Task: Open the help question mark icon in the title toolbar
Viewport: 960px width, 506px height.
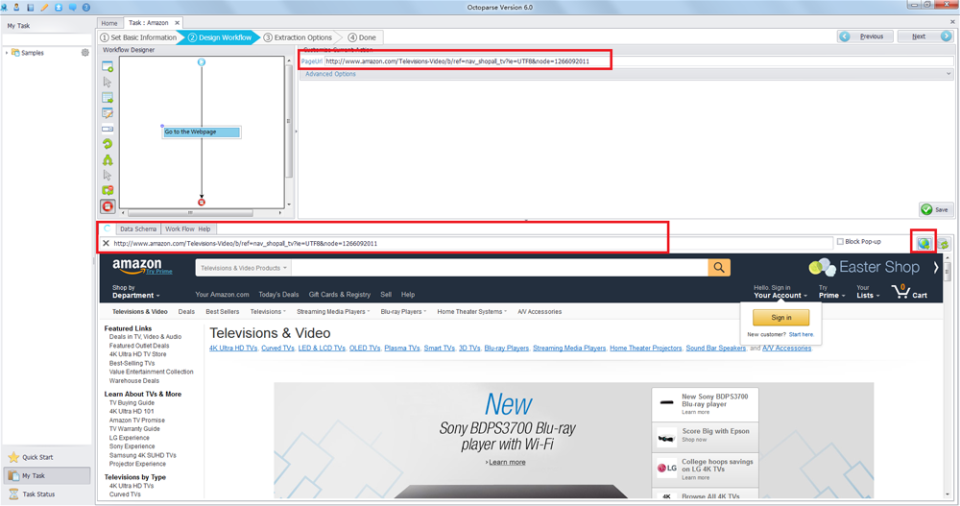Action: click(x=86, y=7)
